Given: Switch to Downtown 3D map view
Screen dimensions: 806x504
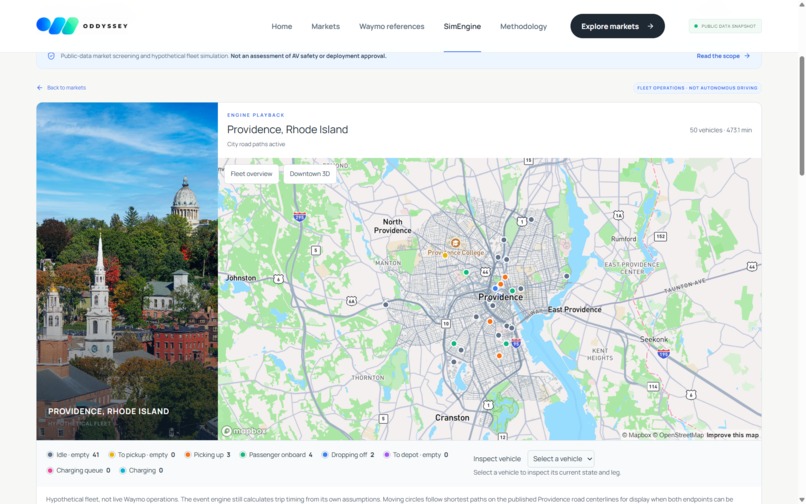Looking at the screenshot, I should point(309,174).
